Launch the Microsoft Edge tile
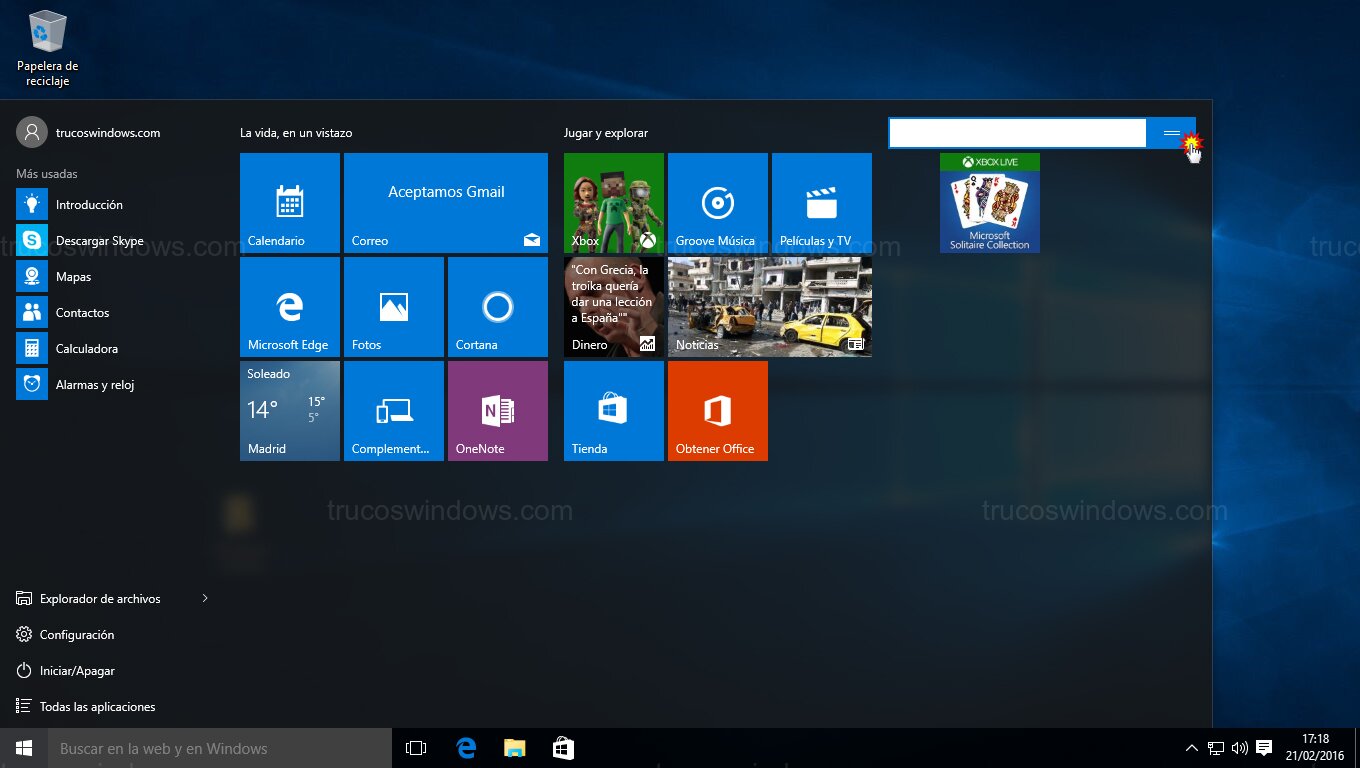The image size is (1360, 768). (290, 307)
